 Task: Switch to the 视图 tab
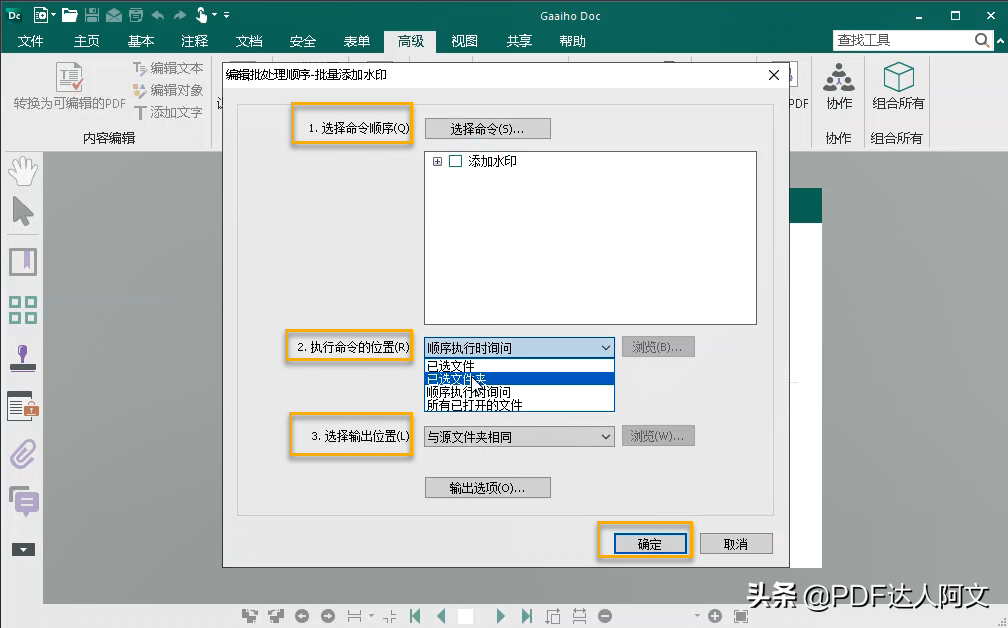click(464, 41)
